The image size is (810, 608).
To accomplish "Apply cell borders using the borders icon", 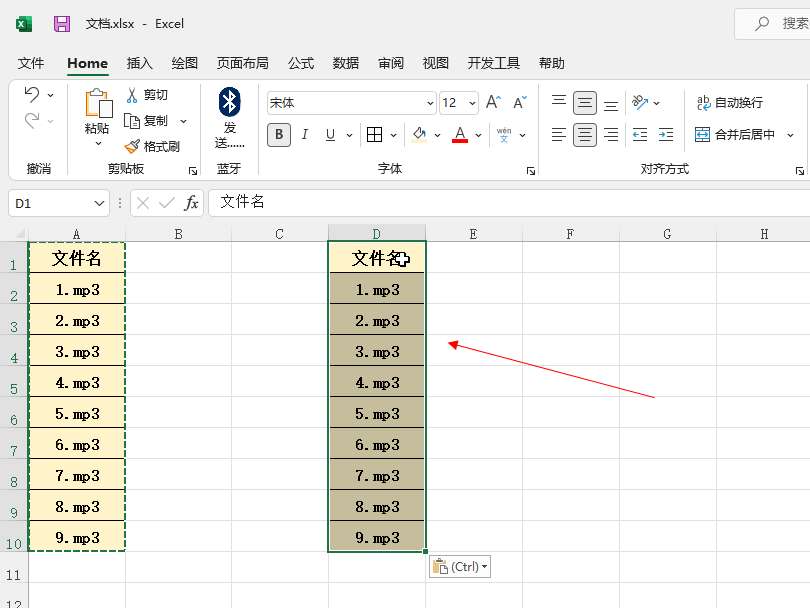I will coord(375,135).
